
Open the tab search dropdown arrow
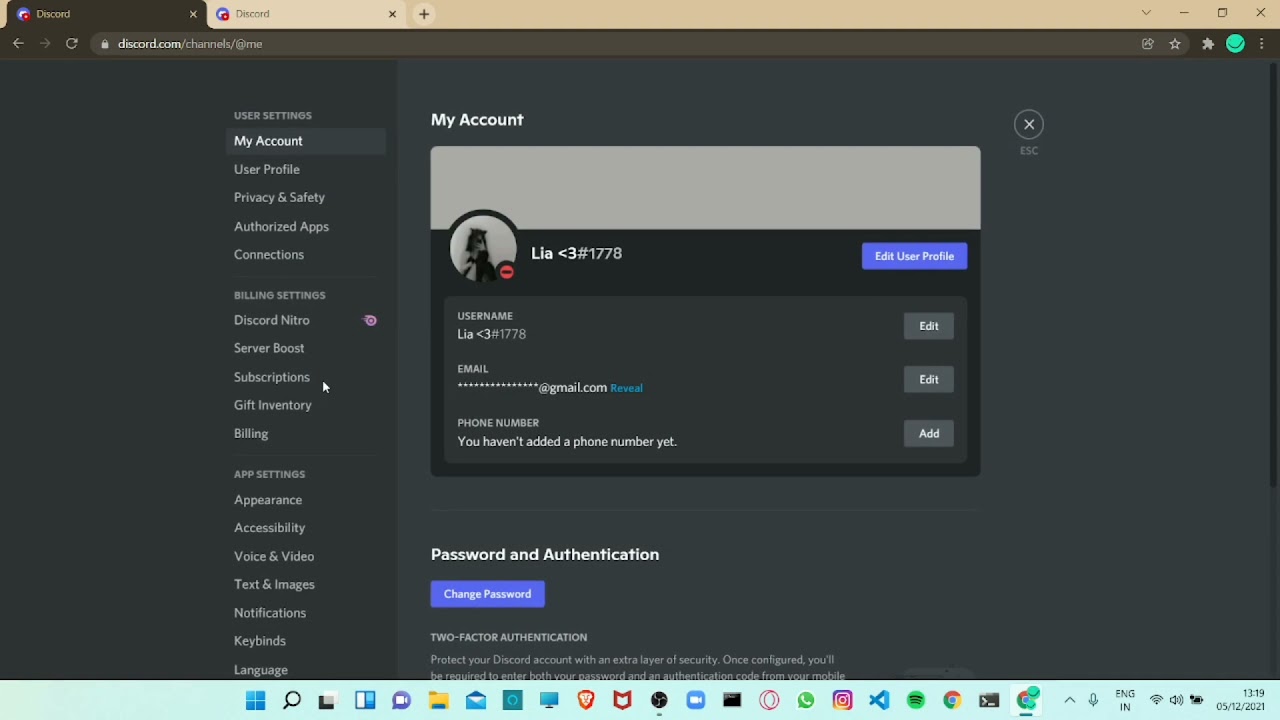[x=1146, y=13]
